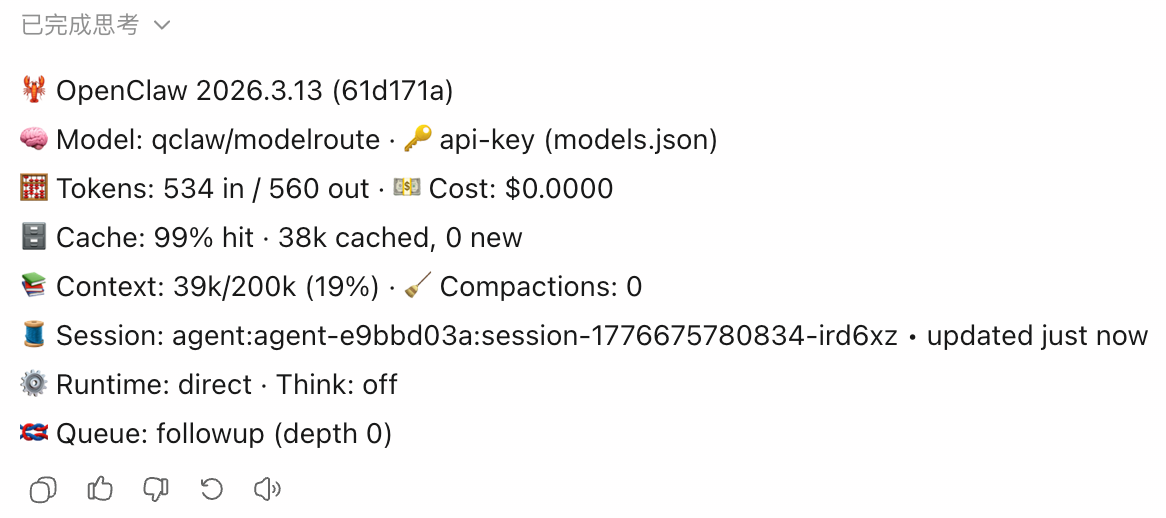Click the thread spool emoji beside Session
Screen dimensions: 1166x518
33,336
